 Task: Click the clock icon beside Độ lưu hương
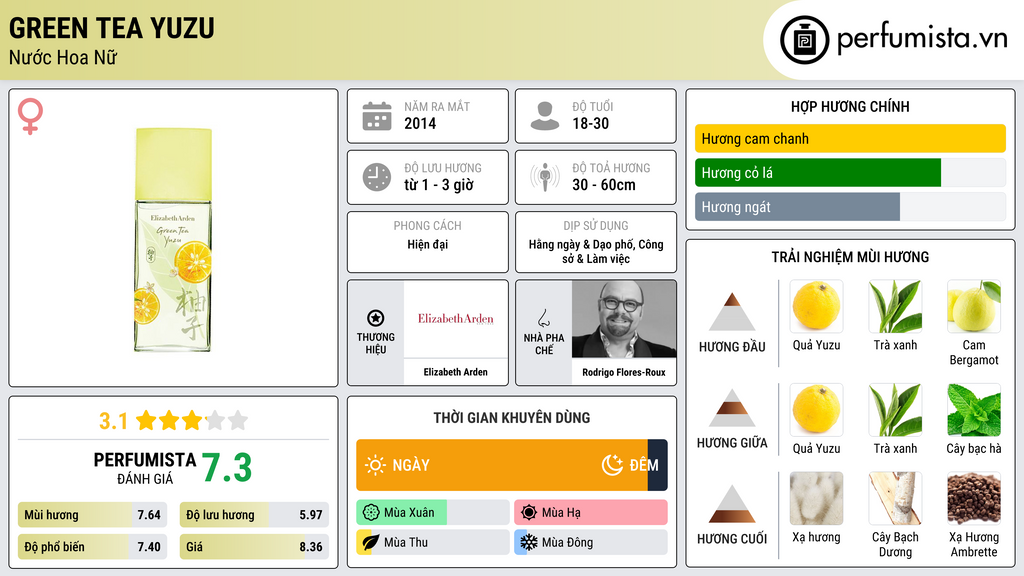pos(377,177)
